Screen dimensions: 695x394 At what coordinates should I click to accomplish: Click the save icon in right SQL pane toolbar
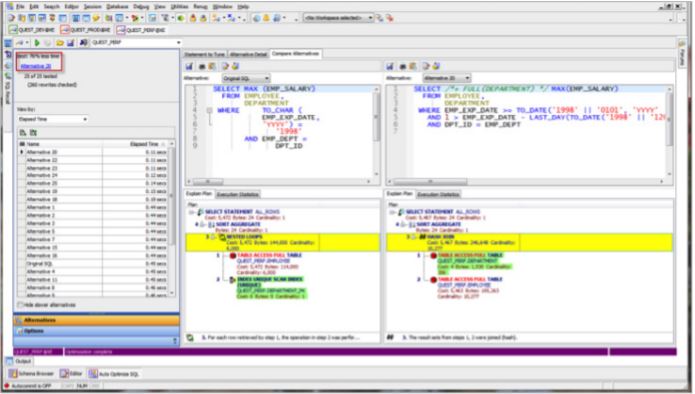coord(390,66)
